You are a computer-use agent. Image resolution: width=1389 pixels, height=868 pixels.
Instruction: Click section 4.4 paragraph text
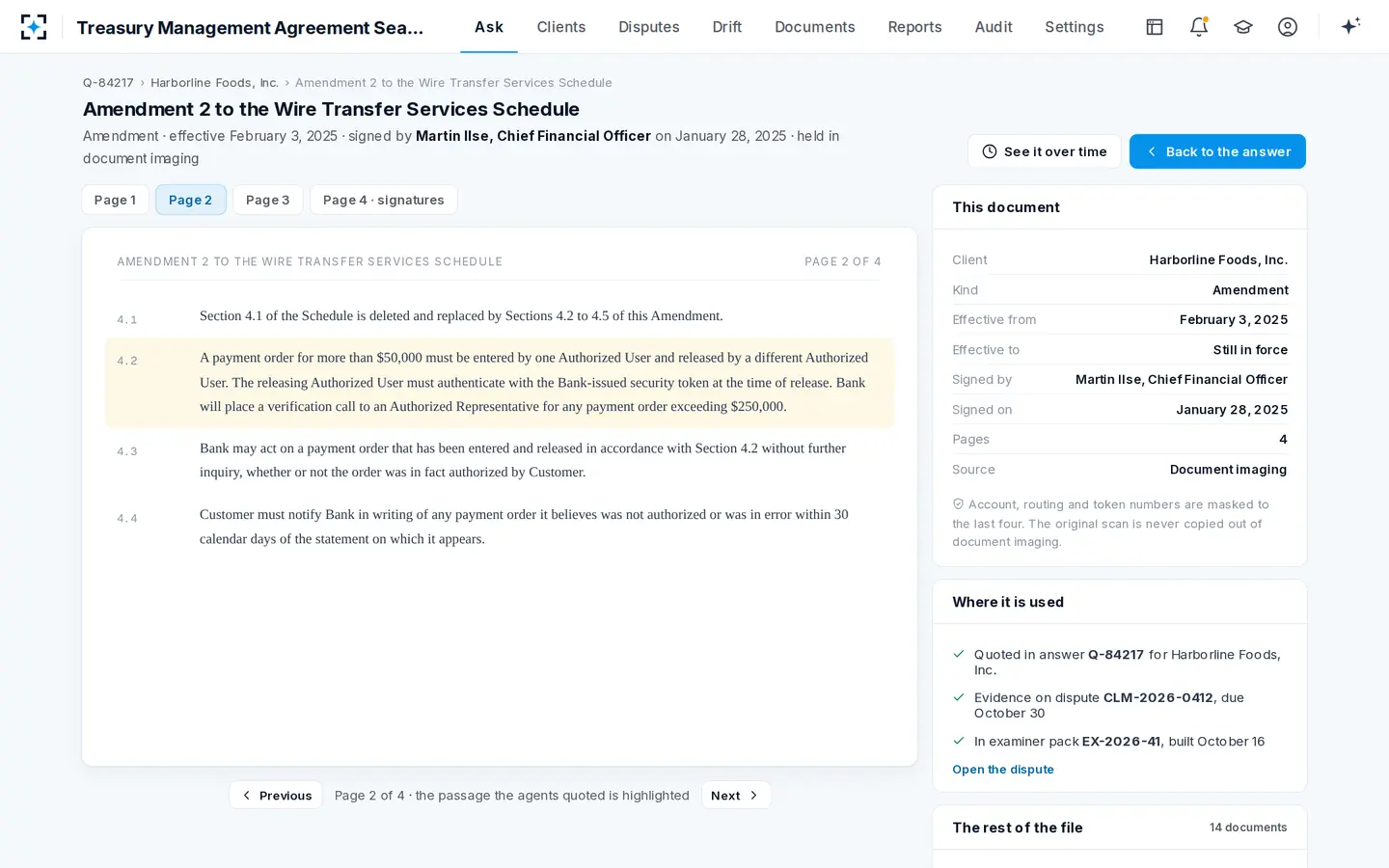524,527
